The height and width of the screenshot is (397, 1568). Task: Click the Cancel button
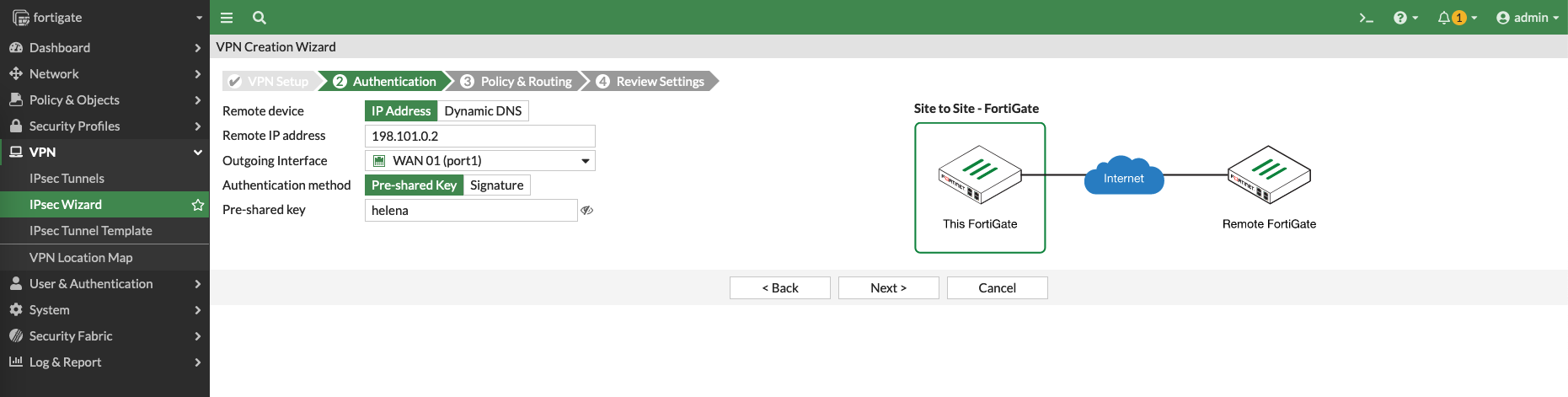click(x=997, y=288)
